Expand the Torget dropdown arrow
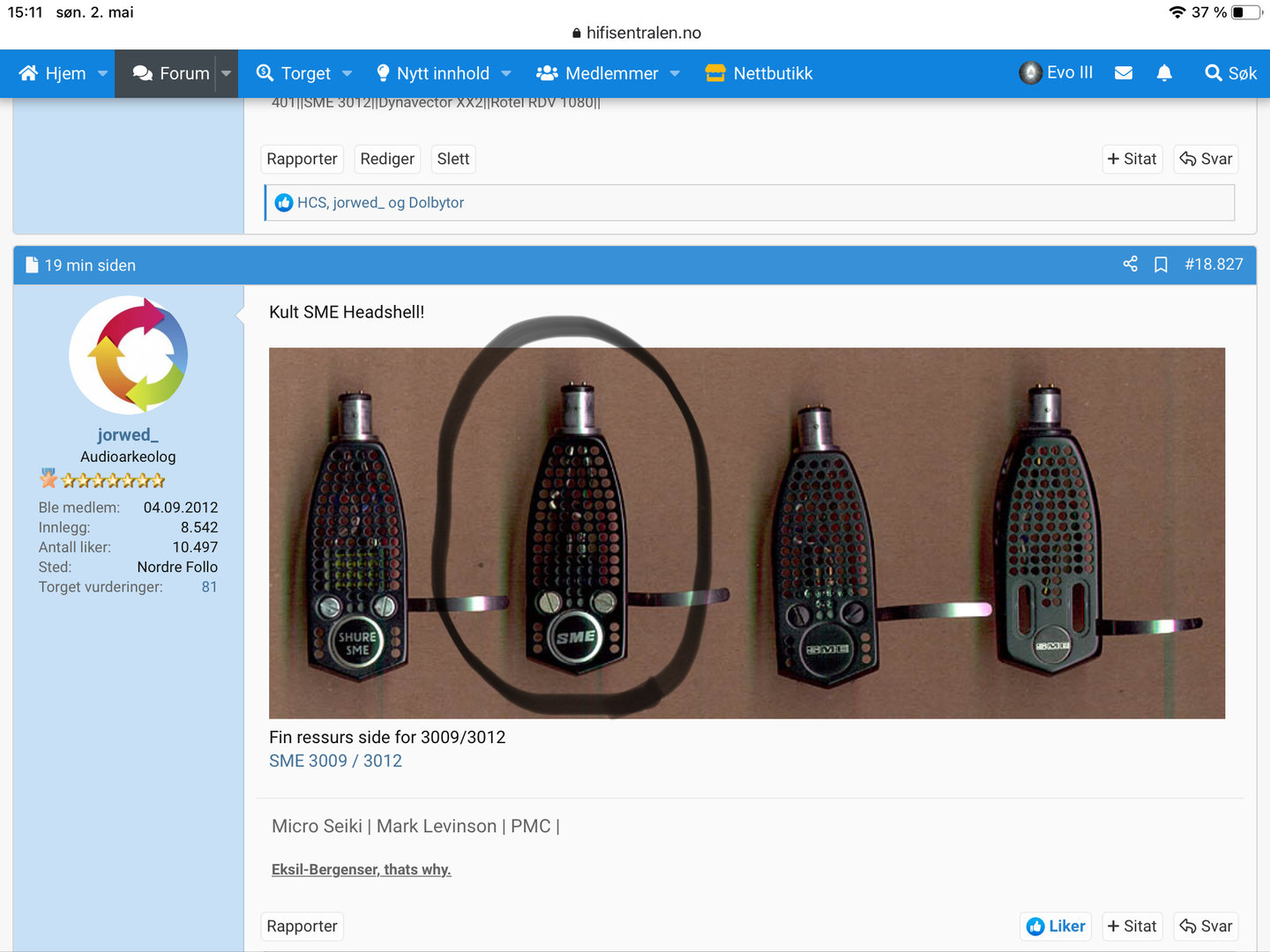The image size is (1270, 952). click(347, 73)
